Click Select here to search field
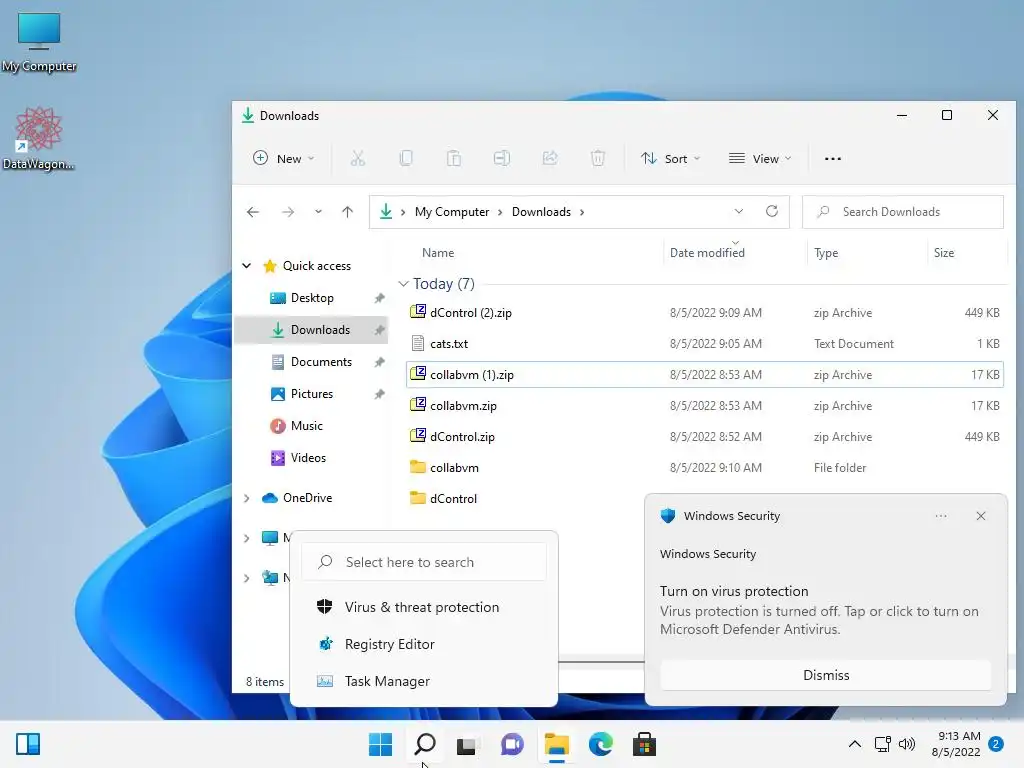The height and width of the screenshot is (768, 1024). [x=423, y=562]
